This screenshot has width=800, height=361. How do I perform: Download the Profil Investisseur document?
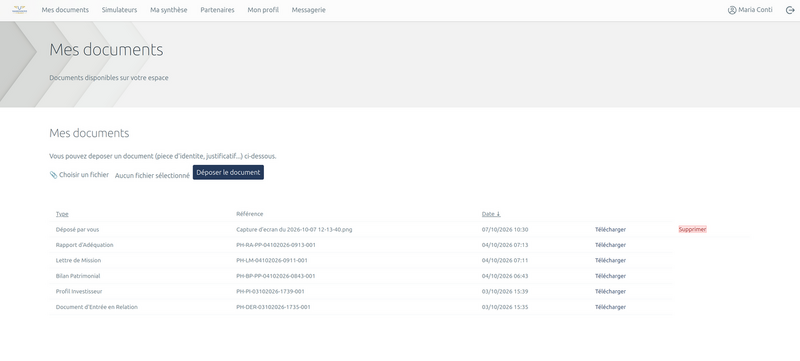pos(610,292)
